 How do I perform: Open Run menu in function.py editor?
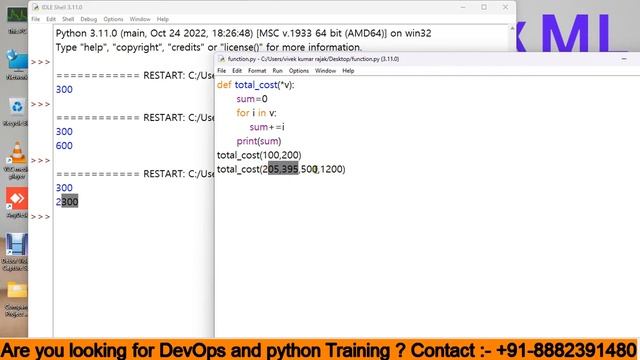pos(278,71)
